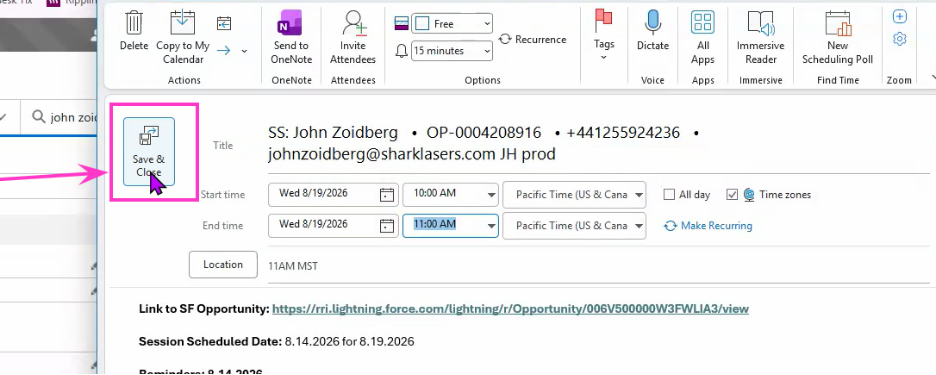
Task: Click the Delete trash can icon
Action: [134, 23]
